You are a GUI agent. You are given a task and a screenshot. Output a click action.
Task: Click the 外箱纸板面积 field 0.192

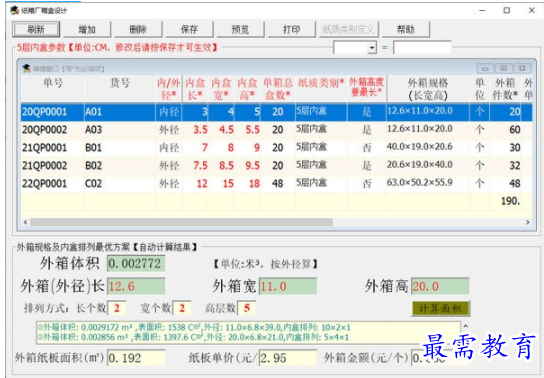136,358
